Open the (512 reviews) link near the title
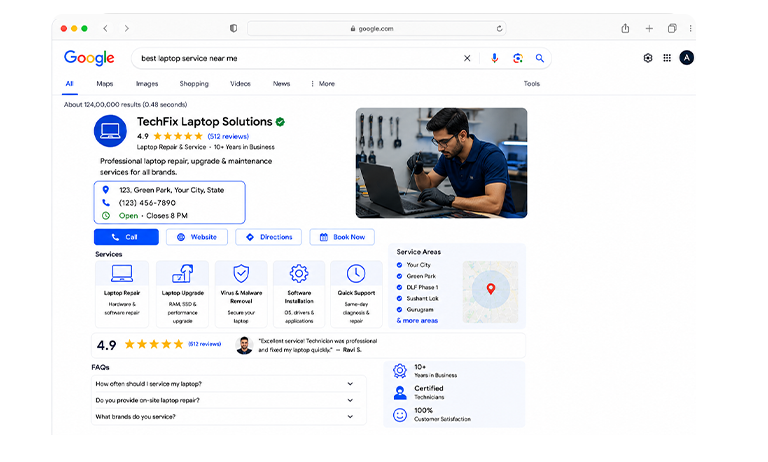 (x=228, y=136)
